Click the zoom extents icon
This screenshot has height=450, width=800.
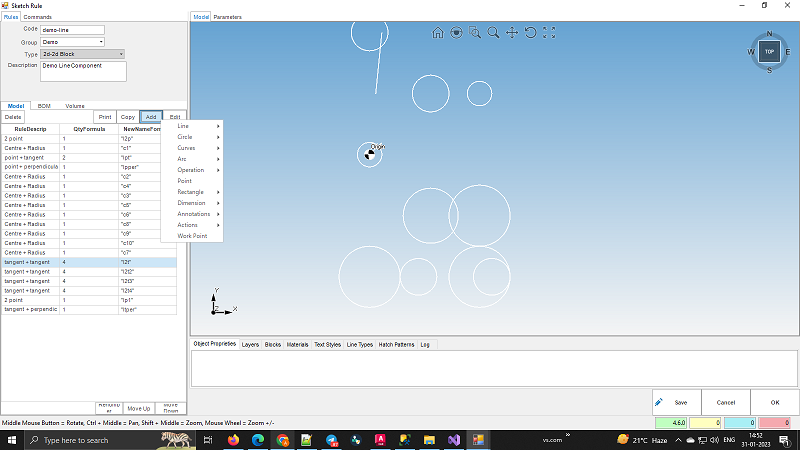[x=549, y=33]
